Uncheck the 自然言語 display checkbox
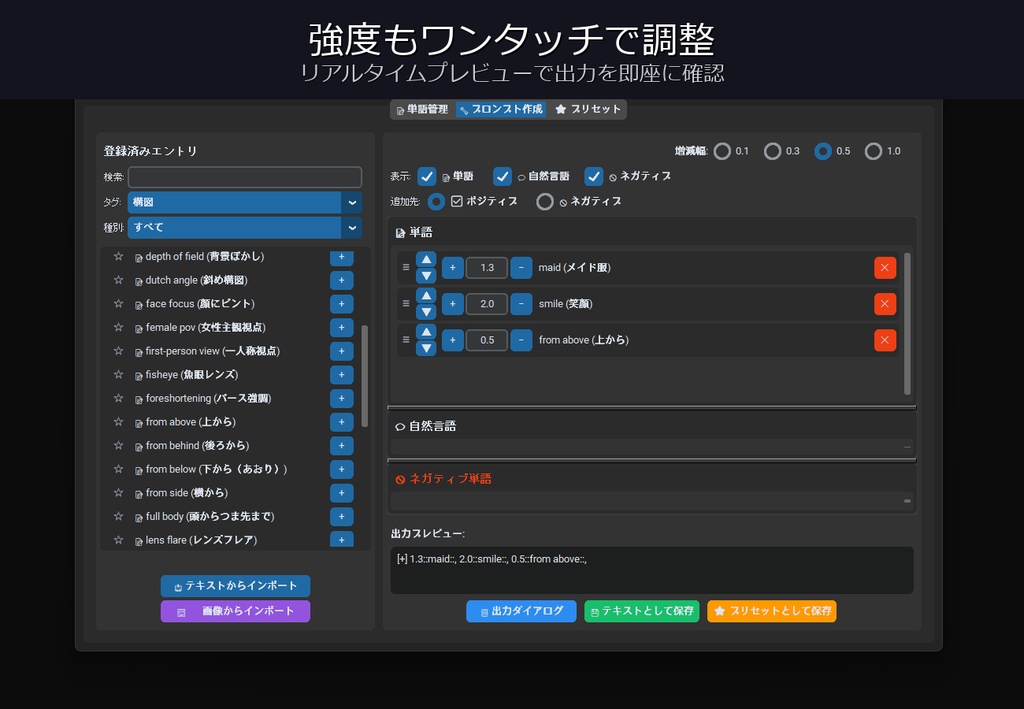The image size is (1024, 709). [x=503, y=176]
